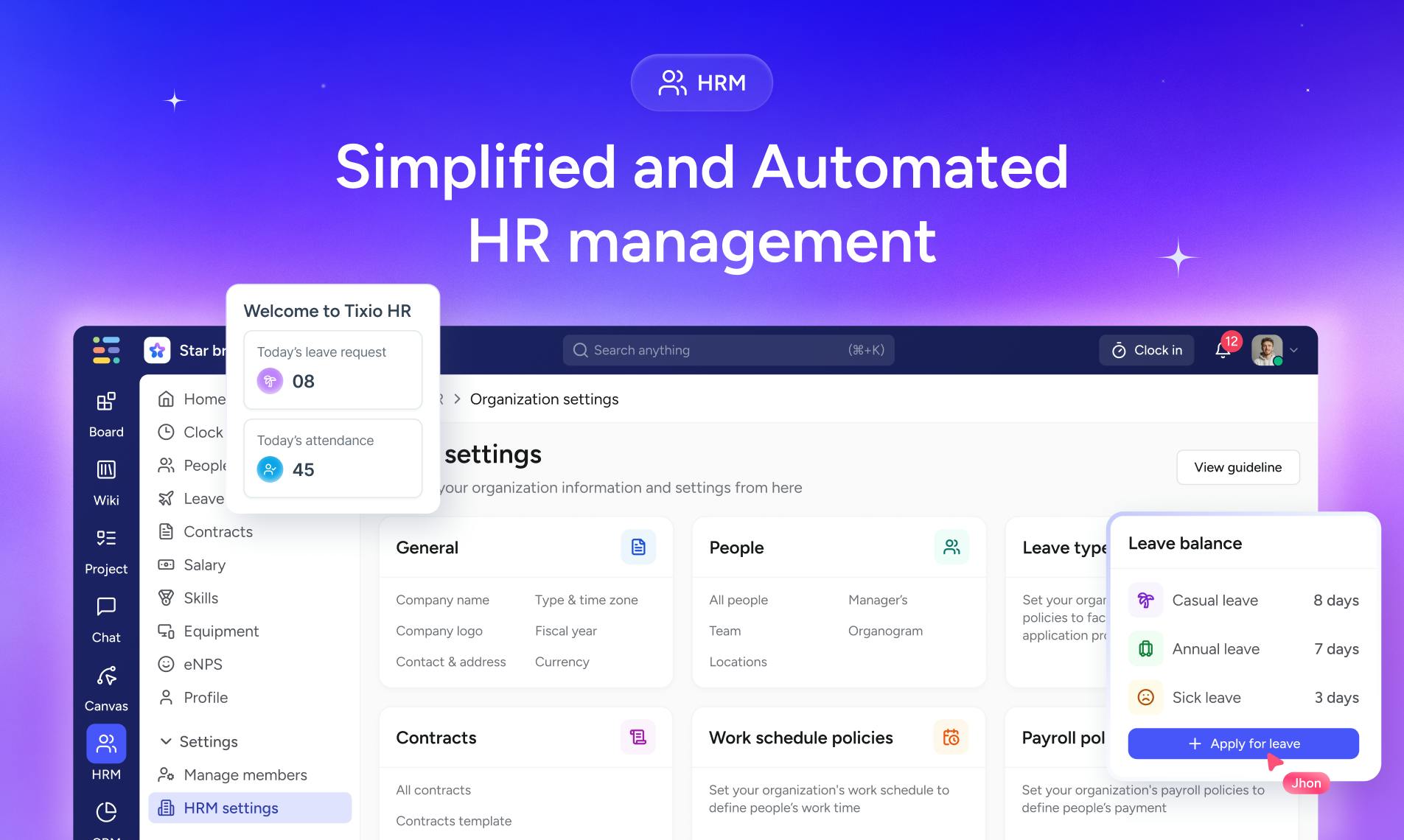The width and height of the screenshot is (1404, 840).
Task: Select the HRM module icon
Action: [106, 743]
